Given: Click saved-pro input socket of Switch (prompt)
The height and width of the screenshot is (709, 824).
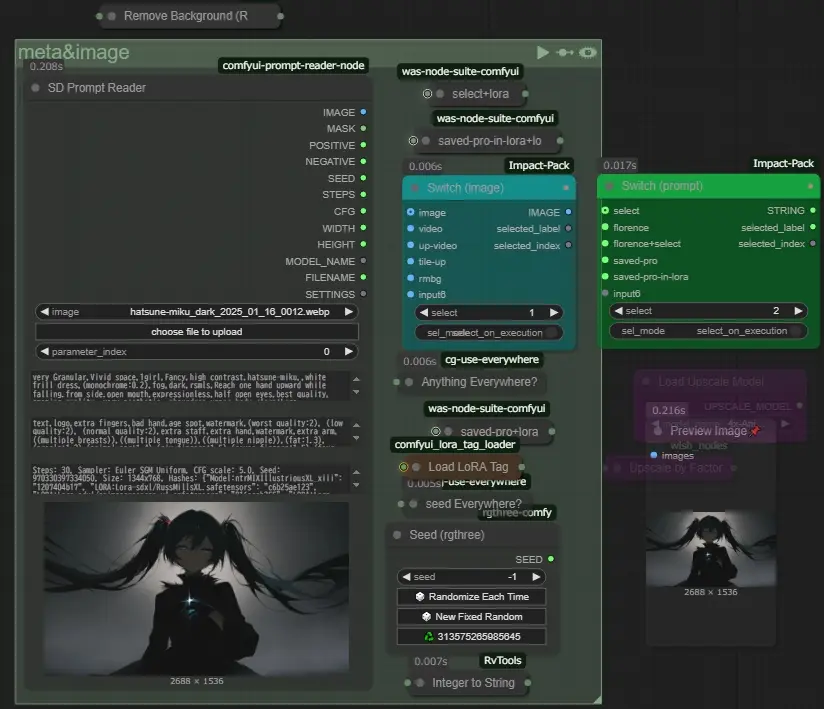Looking at the screenshot, I should coord(605,260).
